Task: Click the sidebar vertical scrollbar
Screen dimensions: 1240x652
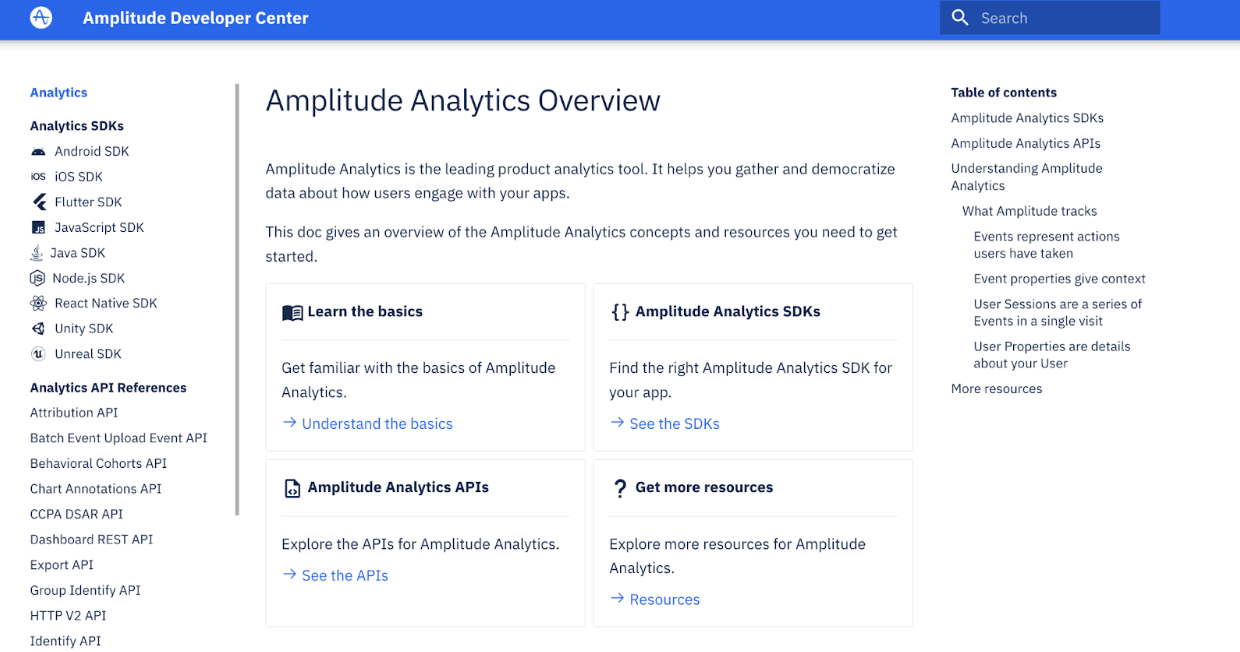Action: 238,300
